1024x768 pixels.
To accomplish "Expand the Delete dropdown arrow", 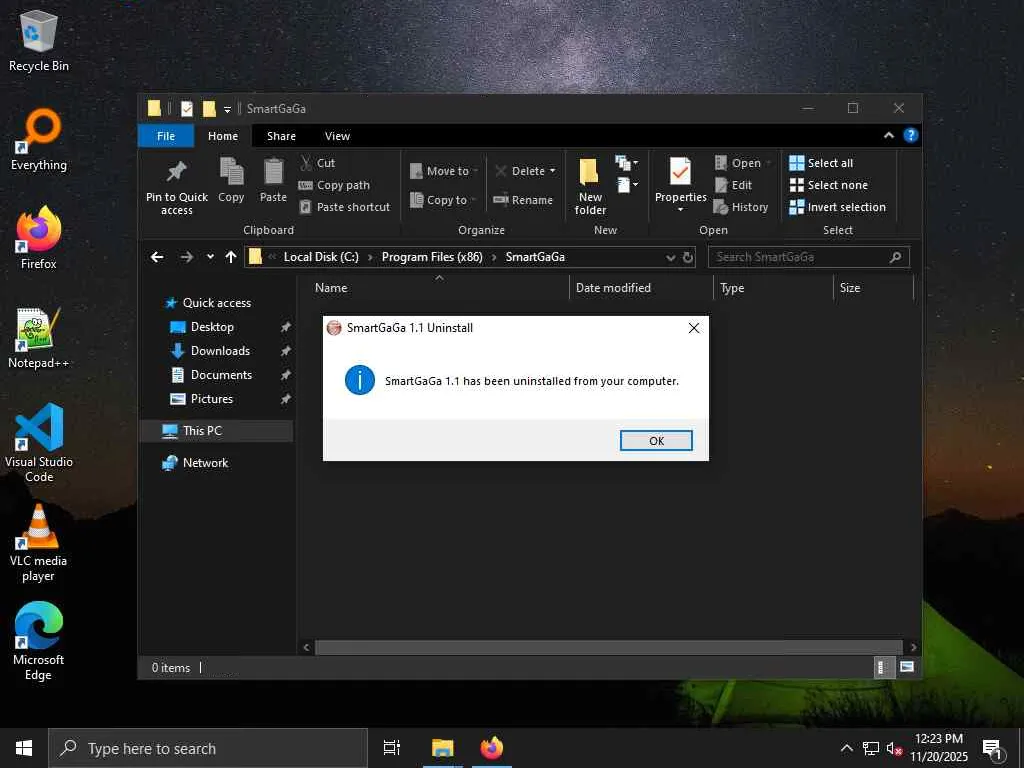I will [552, 171].
